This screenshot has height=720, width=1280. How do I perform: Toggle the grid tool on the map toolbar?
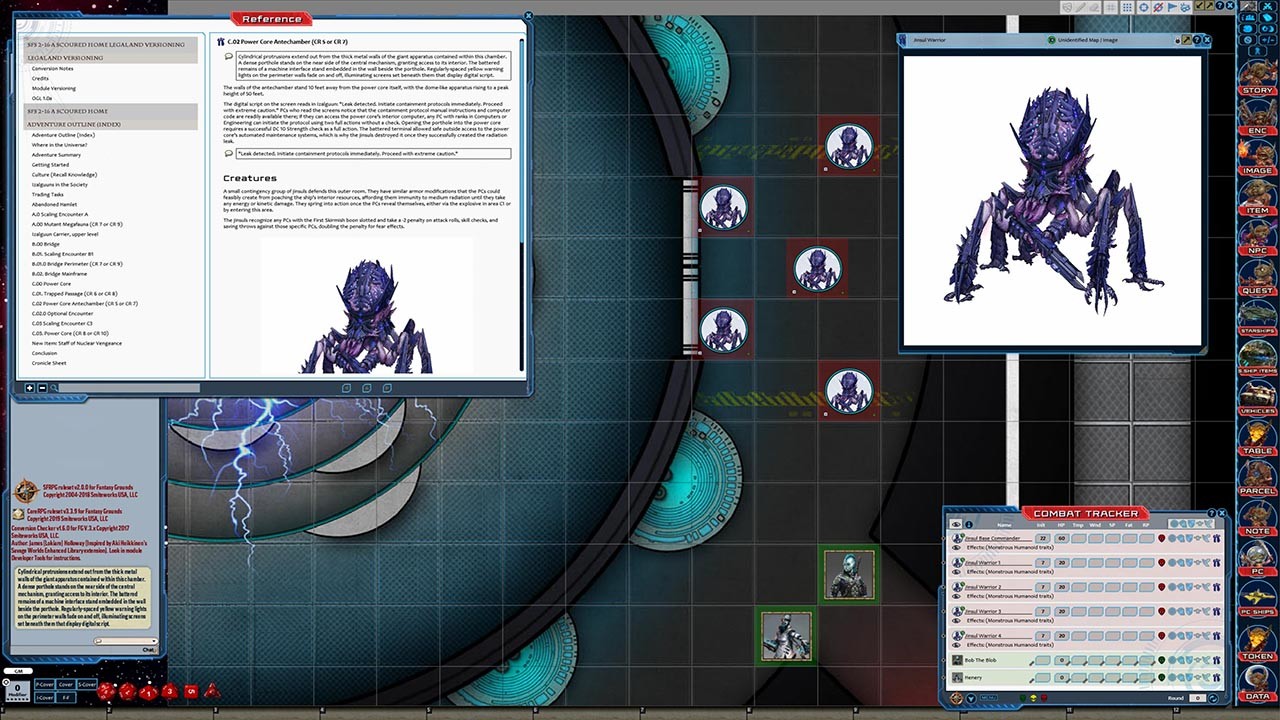click(1113, 7)
